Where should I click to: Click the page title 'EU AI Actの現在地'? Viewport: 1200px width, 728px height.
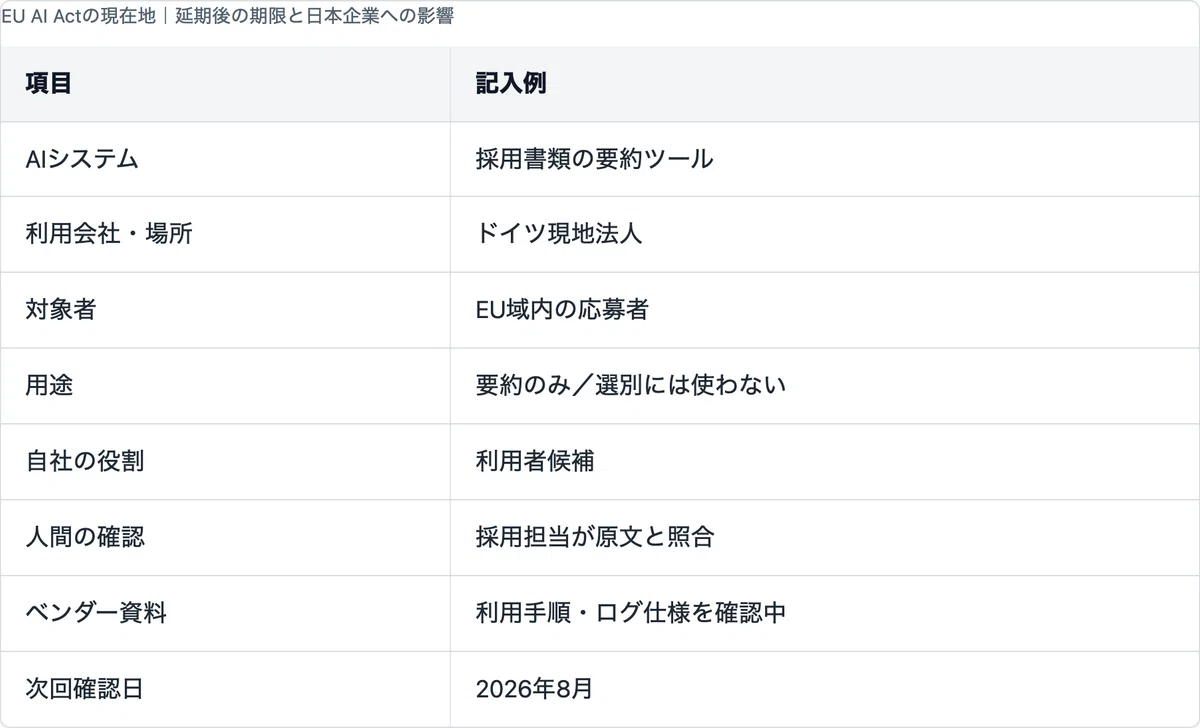[x=78, y=18]
